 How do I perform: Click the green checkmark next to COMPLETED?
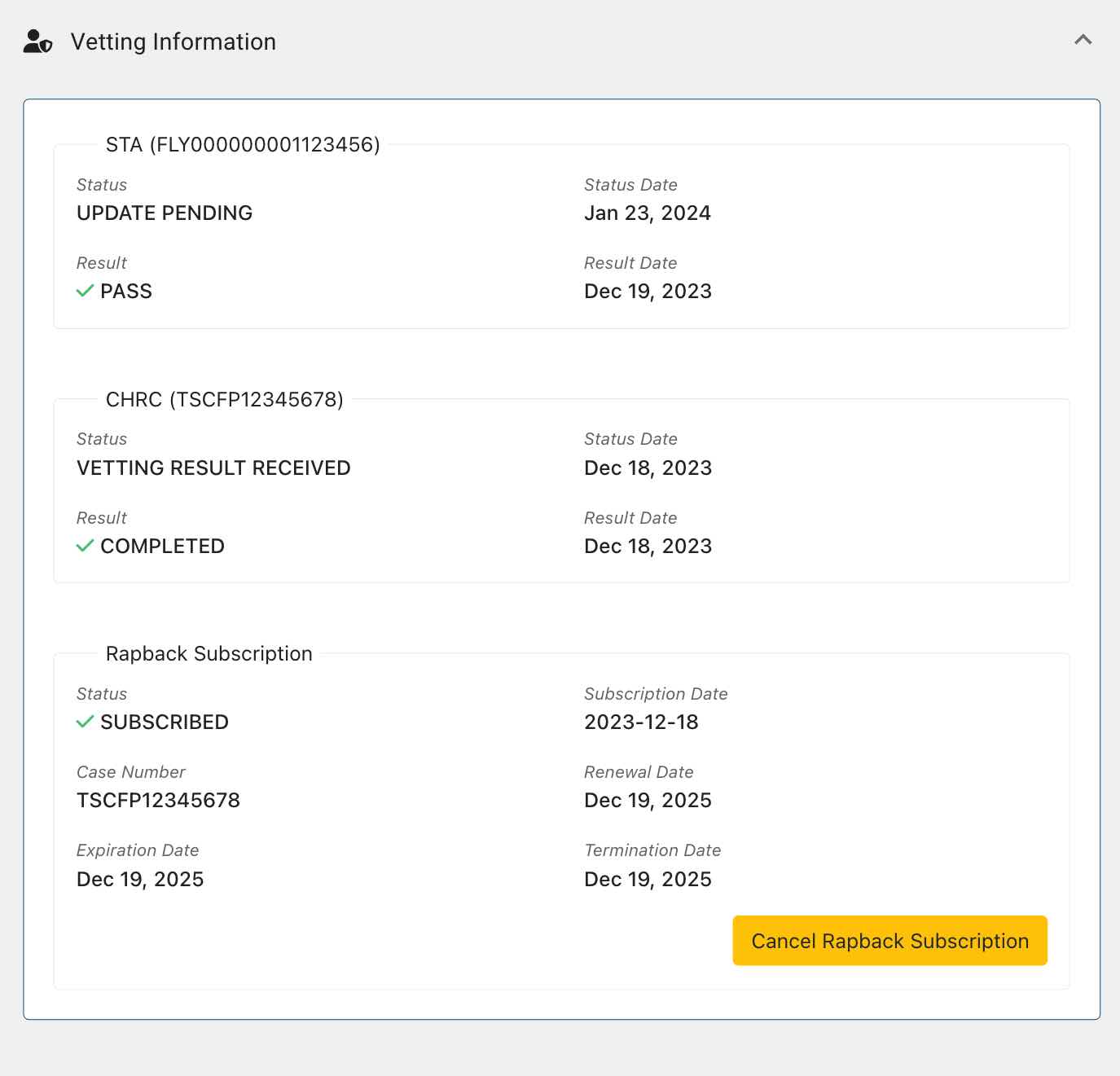click(85, 547)
